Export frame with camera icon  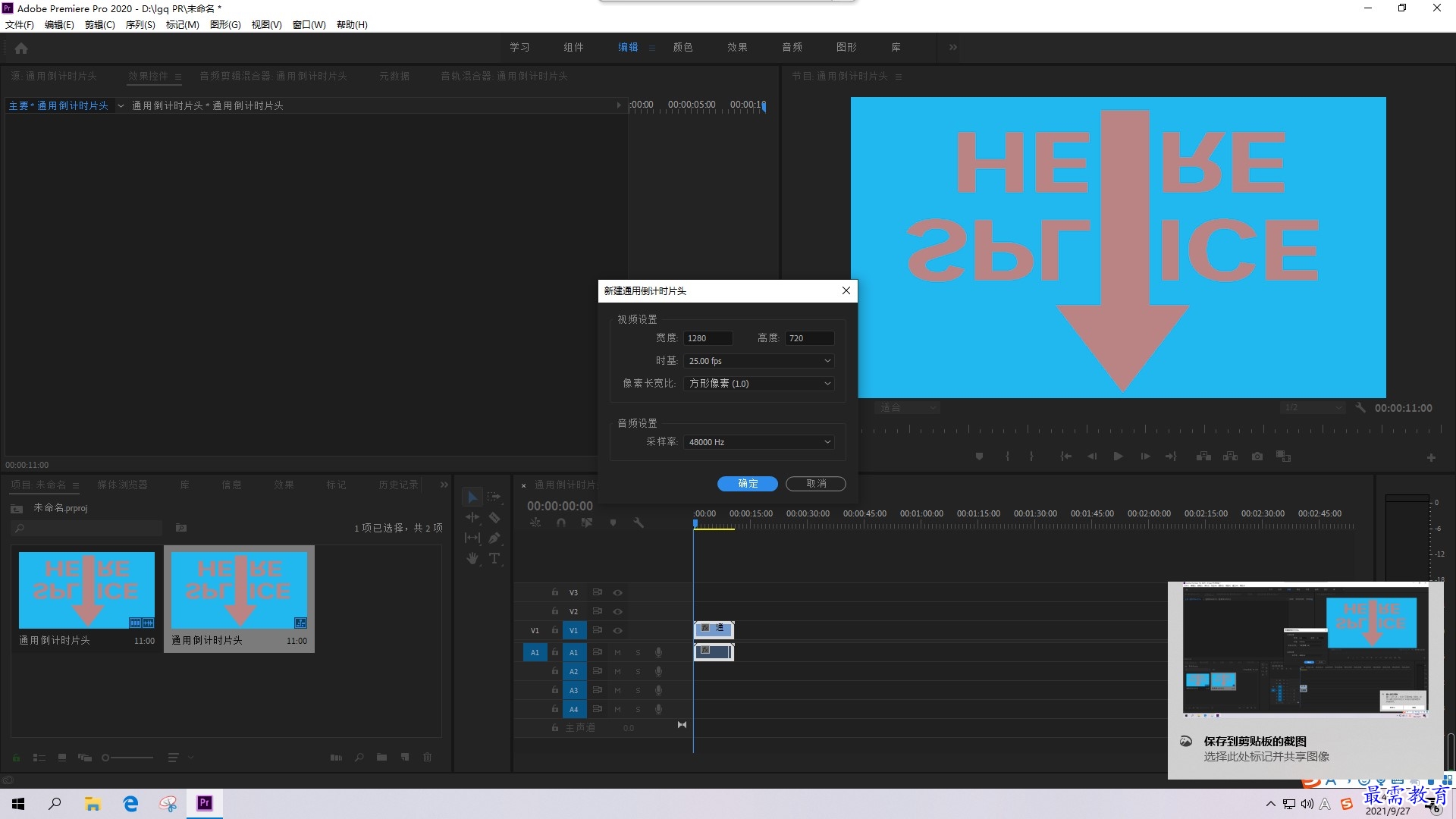(1257, 457)
